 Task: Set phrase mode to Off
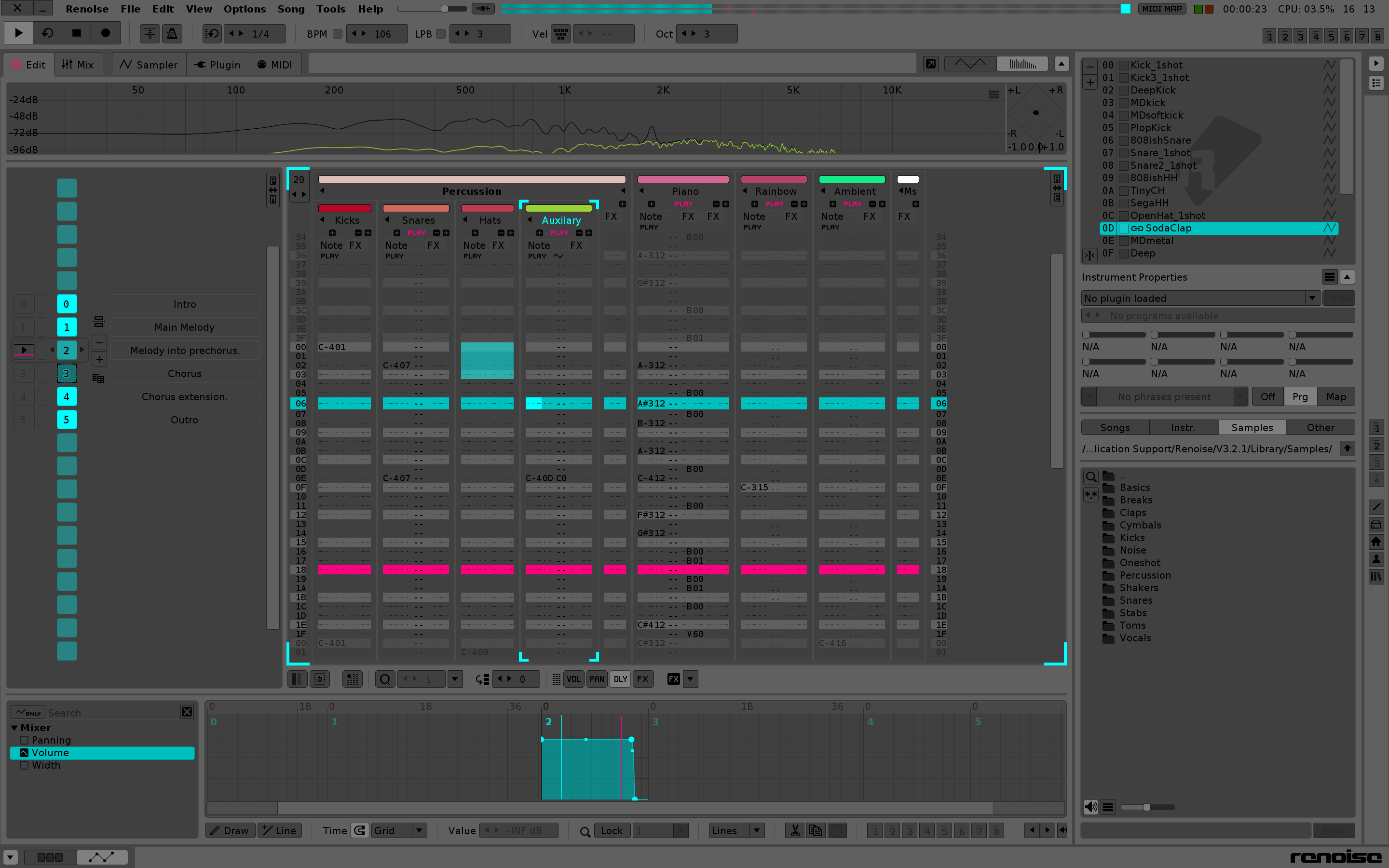click(1267, 397)
